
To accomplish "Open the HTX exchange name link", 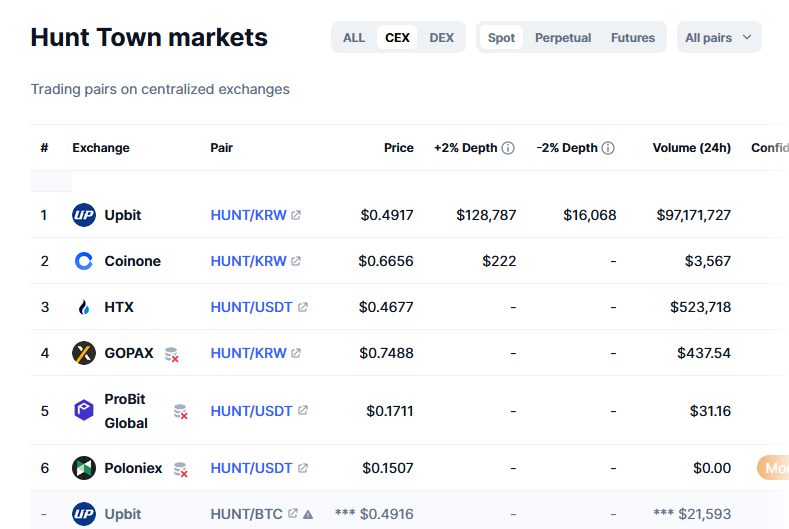I will (119, 307).
